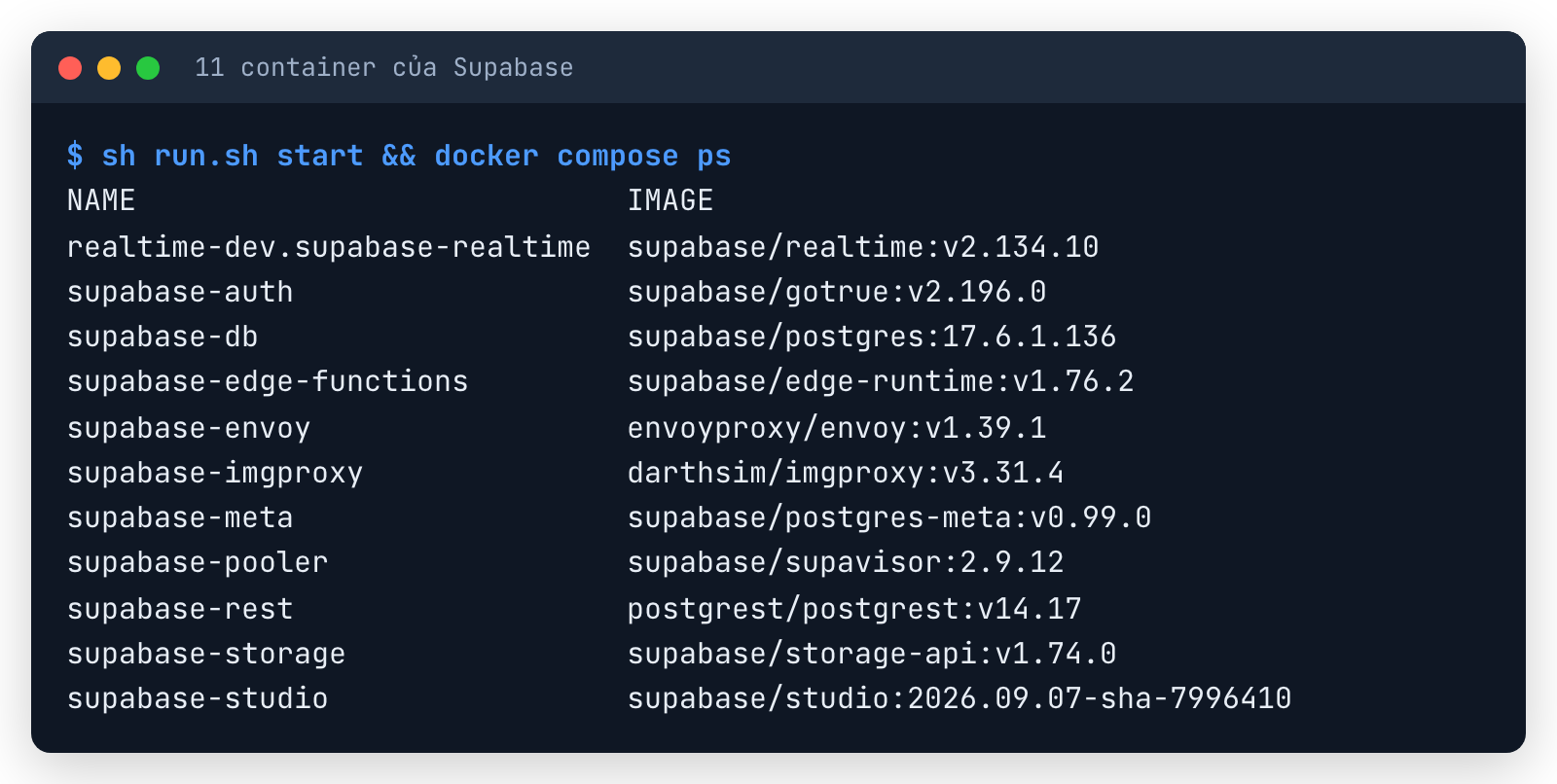1557x784 pixels.
Task: Click the 'supabase-envoy' container name
Action: coord(189,428)
